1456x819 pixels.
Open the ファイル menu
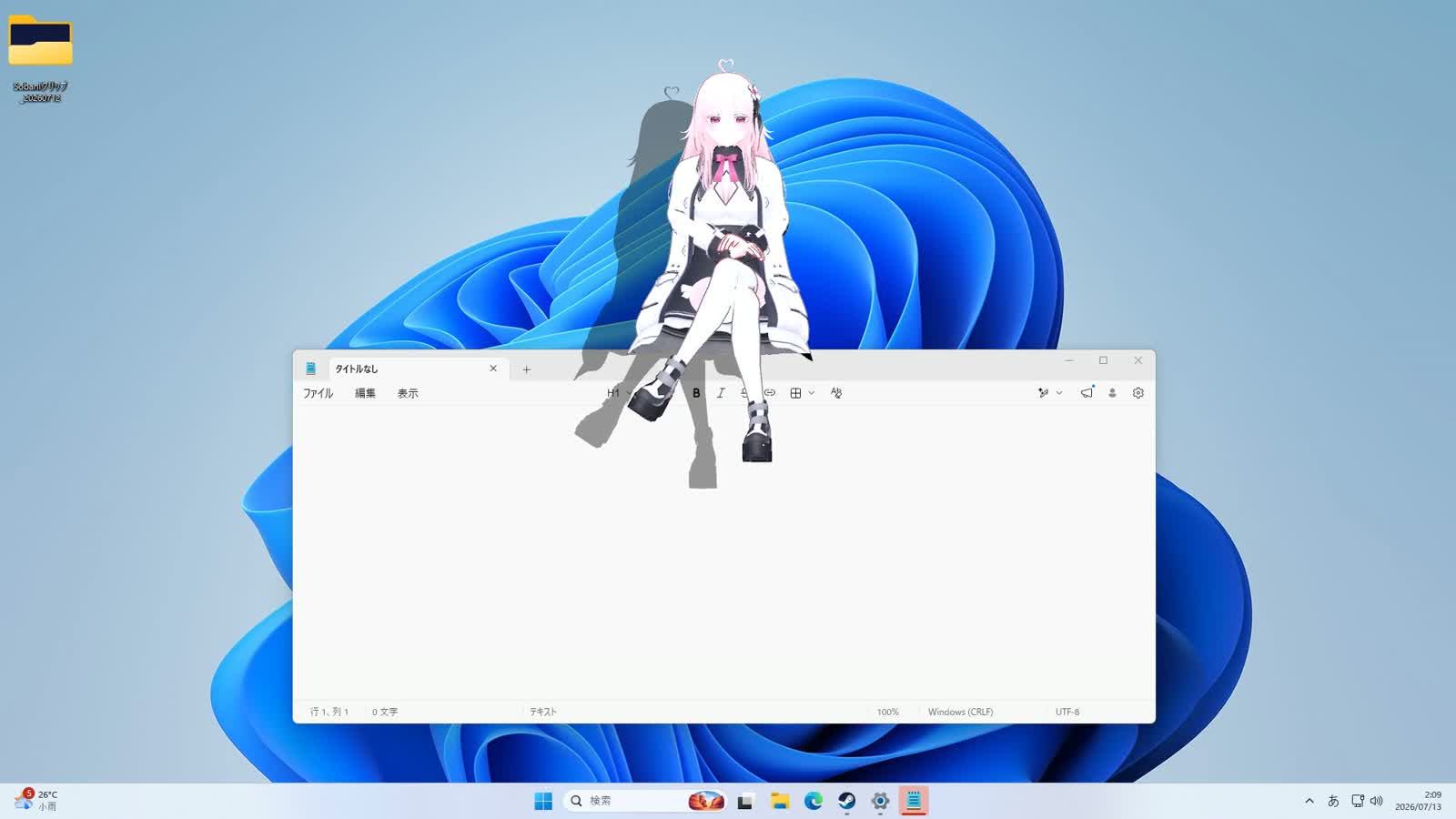318,393
